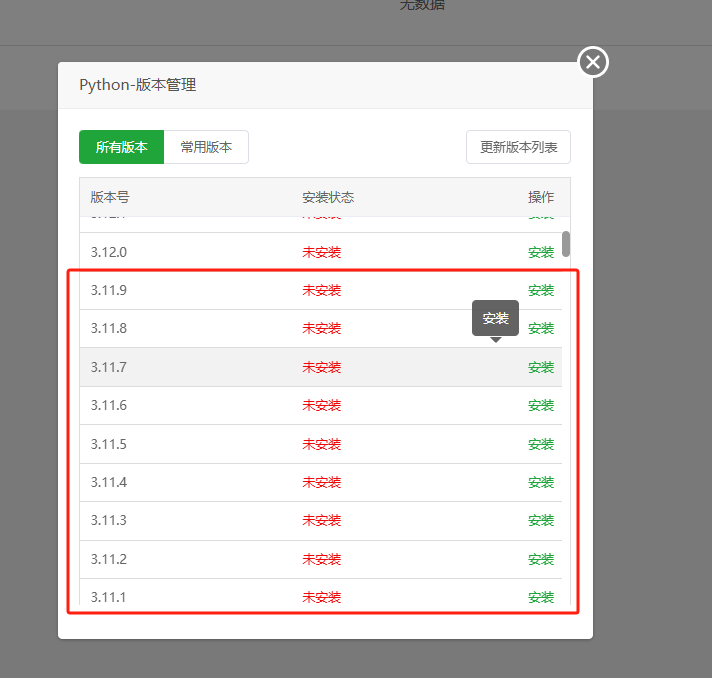The height and width of the screenshot is (678, 712).
Task: Install Python version 3.11.4
Action: pos(541,482)
